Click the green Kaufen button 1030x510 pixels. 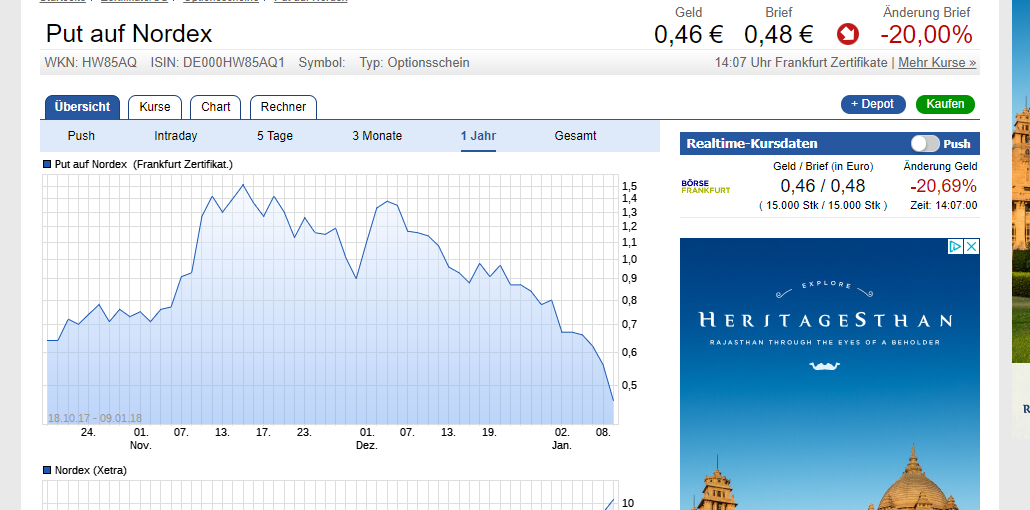click(945, 104)
